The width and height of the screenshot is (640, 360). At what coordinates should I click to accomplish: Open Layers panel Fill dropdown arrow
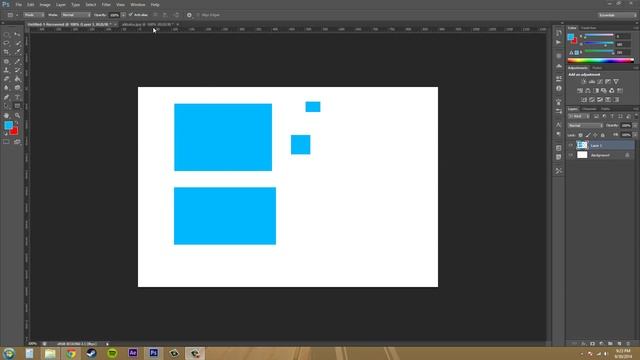pos(635,135)
